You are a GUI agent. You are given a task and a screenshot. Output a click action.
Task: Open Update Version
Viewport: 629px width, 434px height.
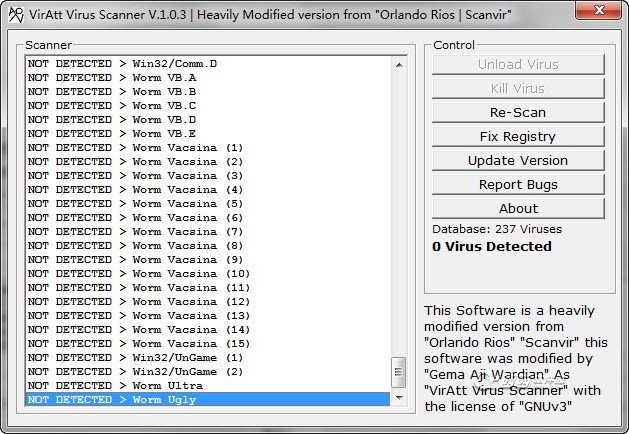tap(518, 161)
